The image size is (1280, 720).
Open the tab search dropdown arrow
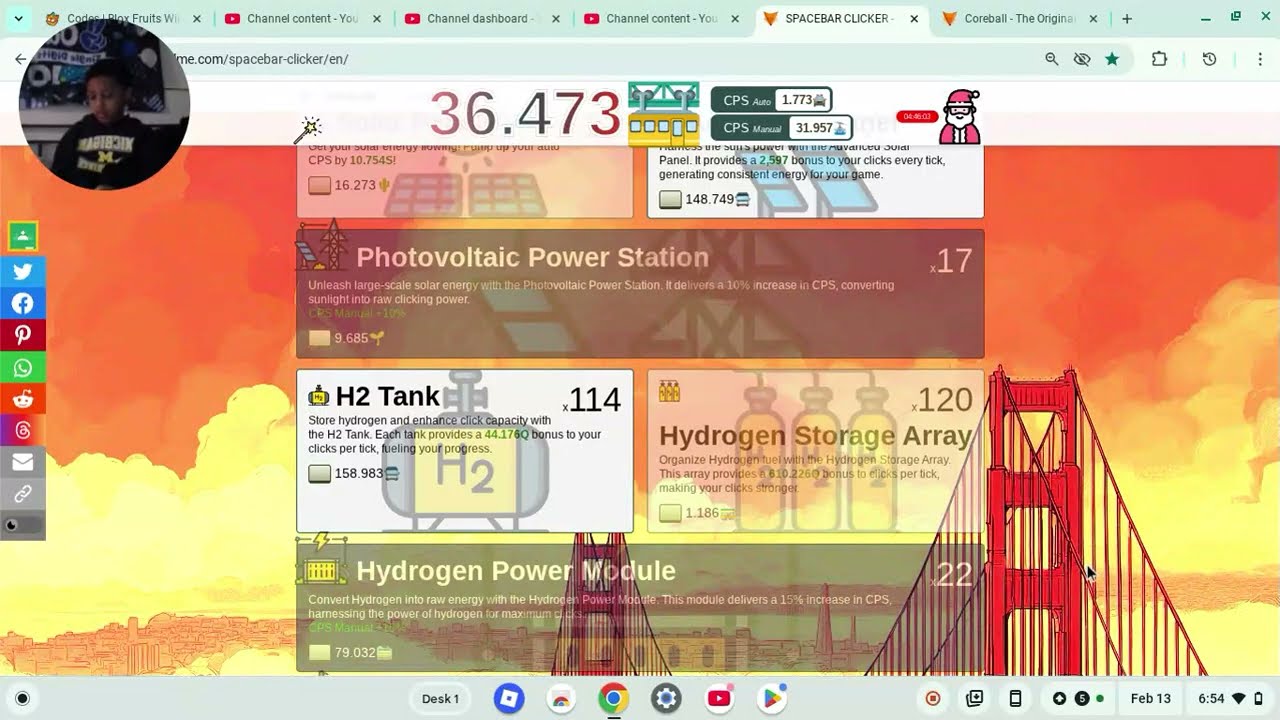(18, 18)
